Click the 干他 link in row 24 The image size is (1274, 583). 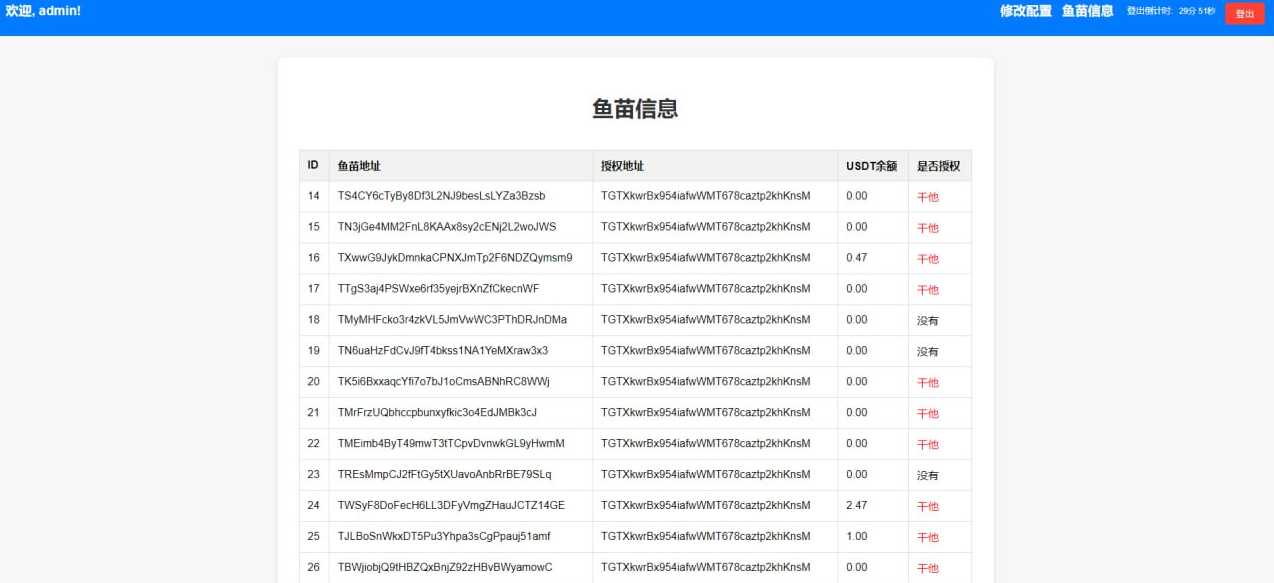928,507
